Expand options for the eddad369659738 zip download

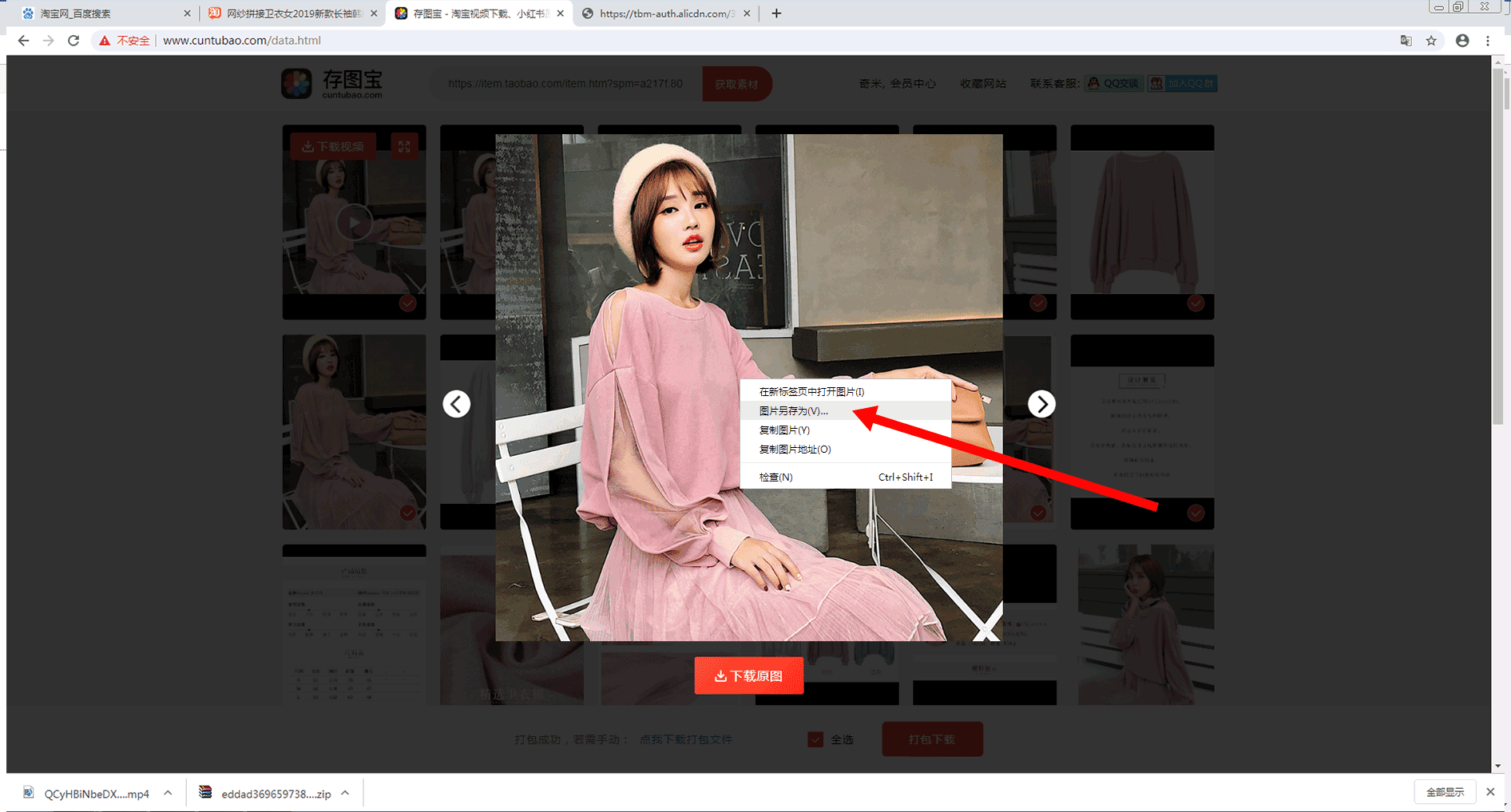tap(345, 793)
